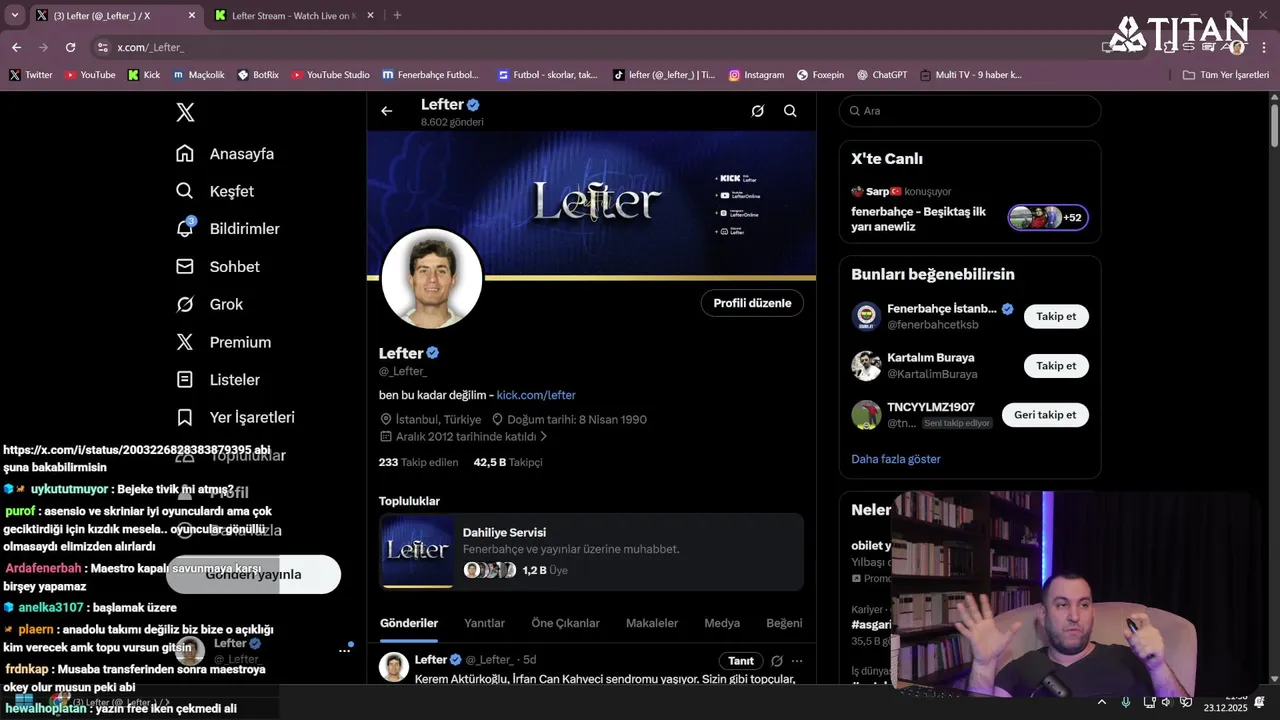Click browser back arrow

(16, 47)
